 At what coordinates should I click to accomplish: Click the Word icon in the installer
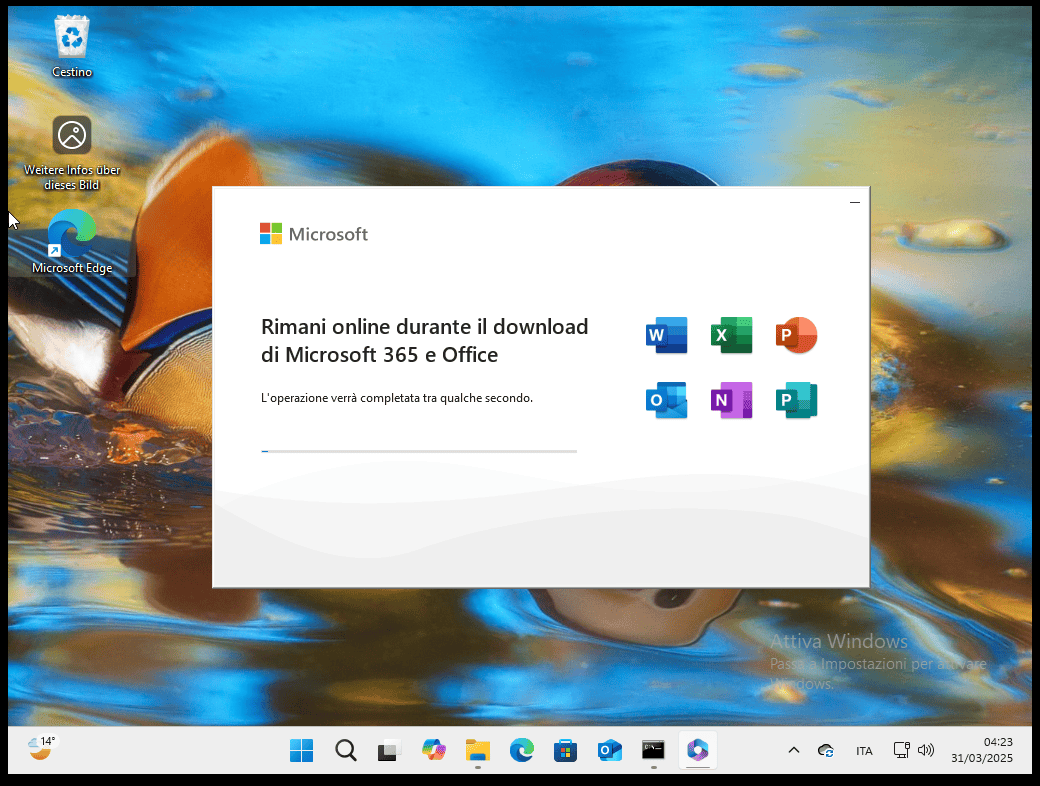pos(666,335)
